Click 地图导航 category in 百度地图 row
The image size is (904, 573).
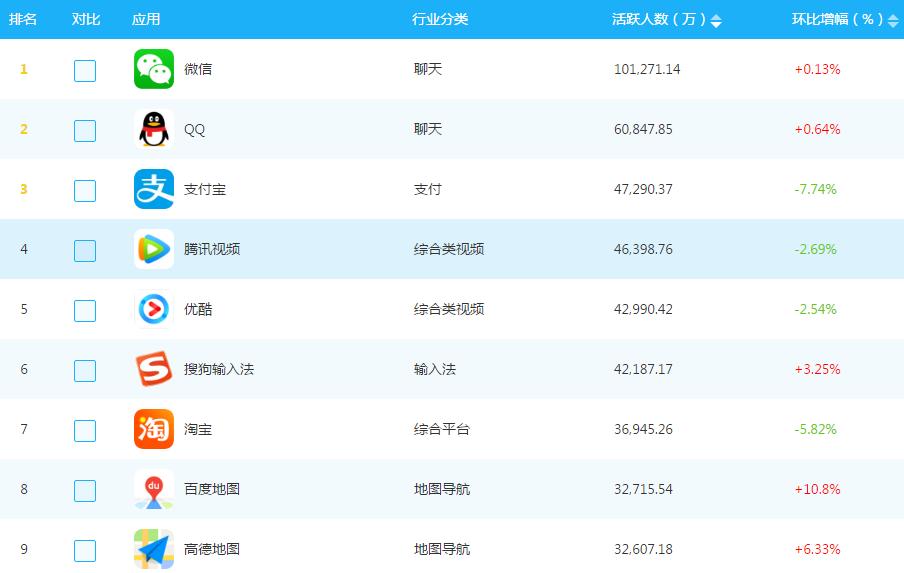442,489
